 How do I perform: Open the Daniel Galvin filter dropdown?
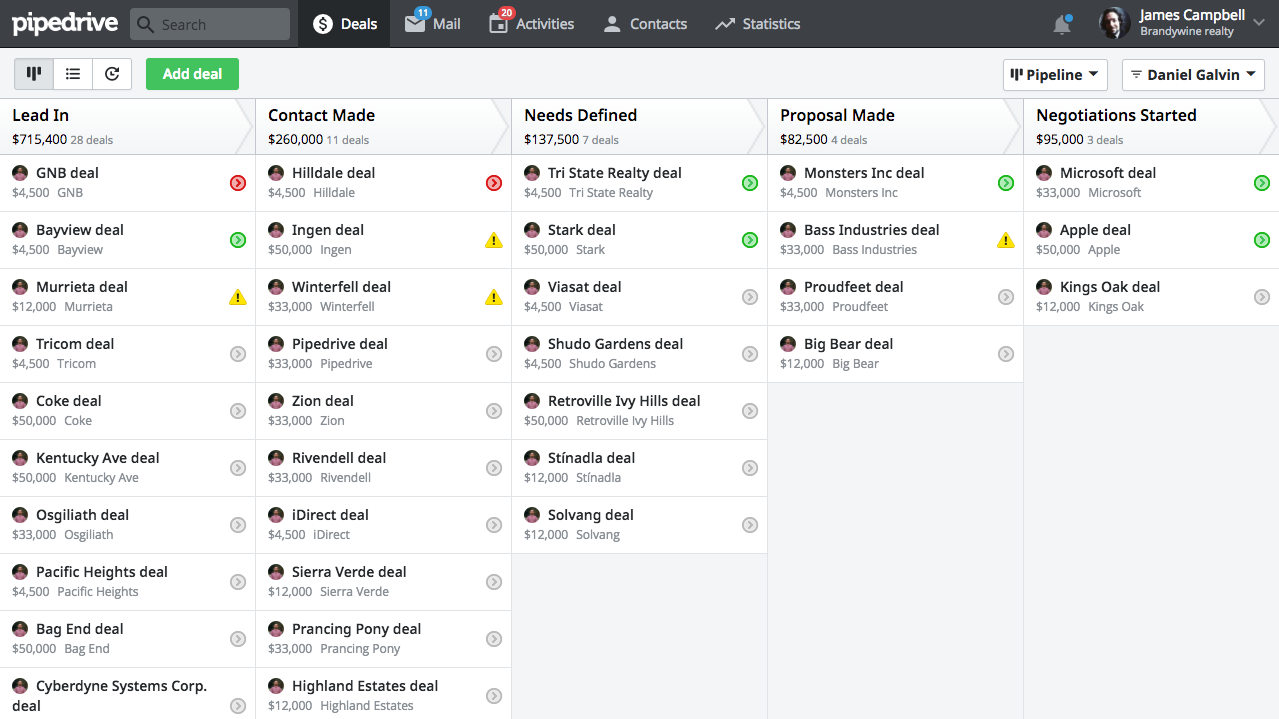1193,75
